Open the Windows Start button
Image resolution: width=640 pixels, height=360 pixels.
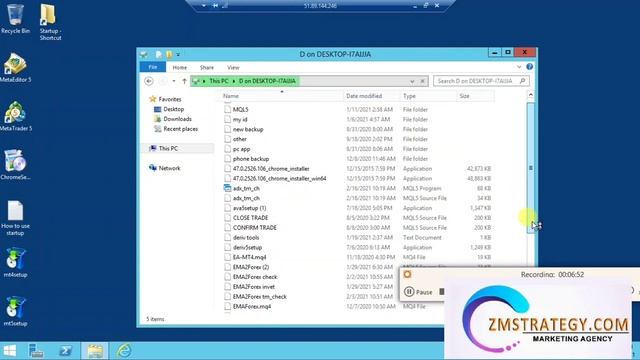pos(10,351)
